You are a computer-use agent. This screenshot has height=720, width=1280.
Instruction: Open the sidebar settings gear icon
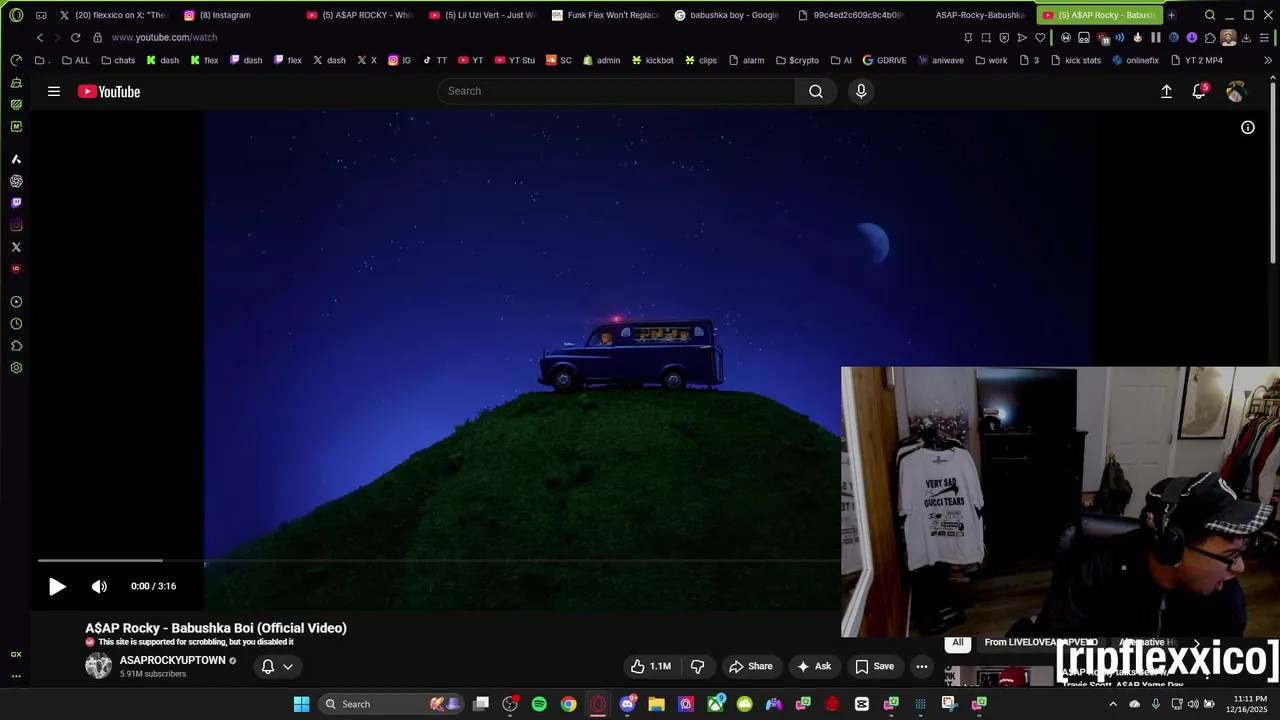pyautogui.click(x=16, y=368)
